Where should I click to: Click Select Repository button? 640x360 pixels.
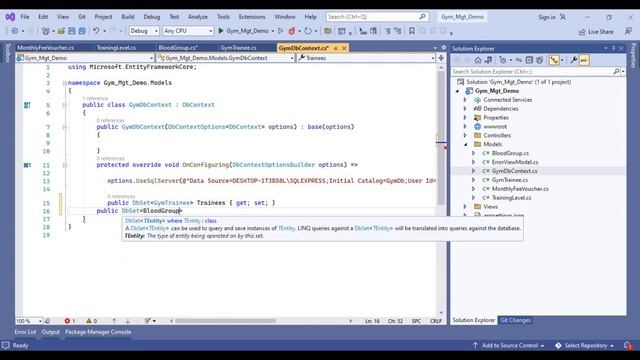point(585,346)
